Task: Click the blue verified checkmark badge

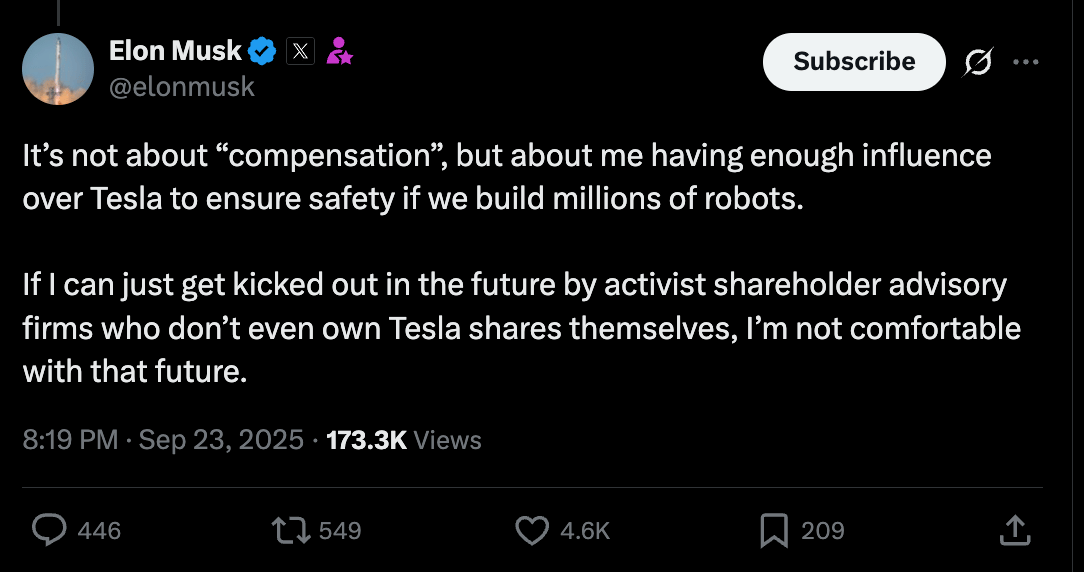Action: 264,50
